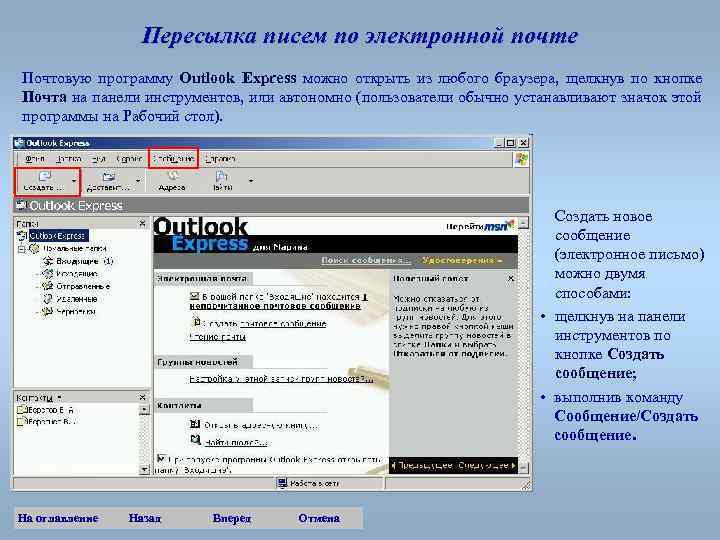720x540 pixels.
Task: Open the dropdown arrow next to Найти
Action: (x=251, y=181)
